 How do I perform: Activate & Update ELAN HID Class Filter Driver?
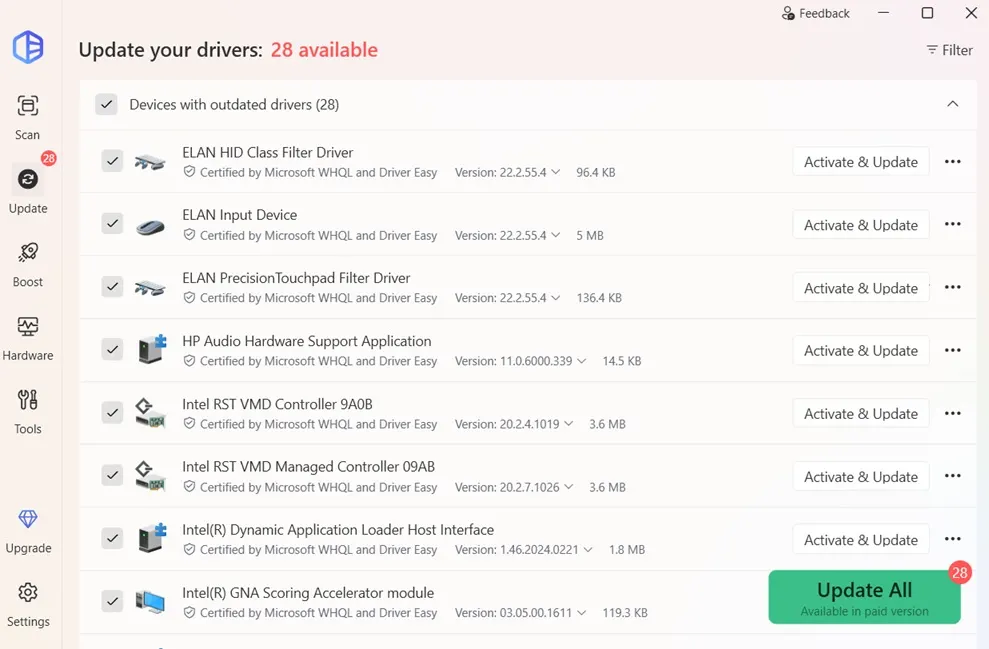(x=860, y=162)
